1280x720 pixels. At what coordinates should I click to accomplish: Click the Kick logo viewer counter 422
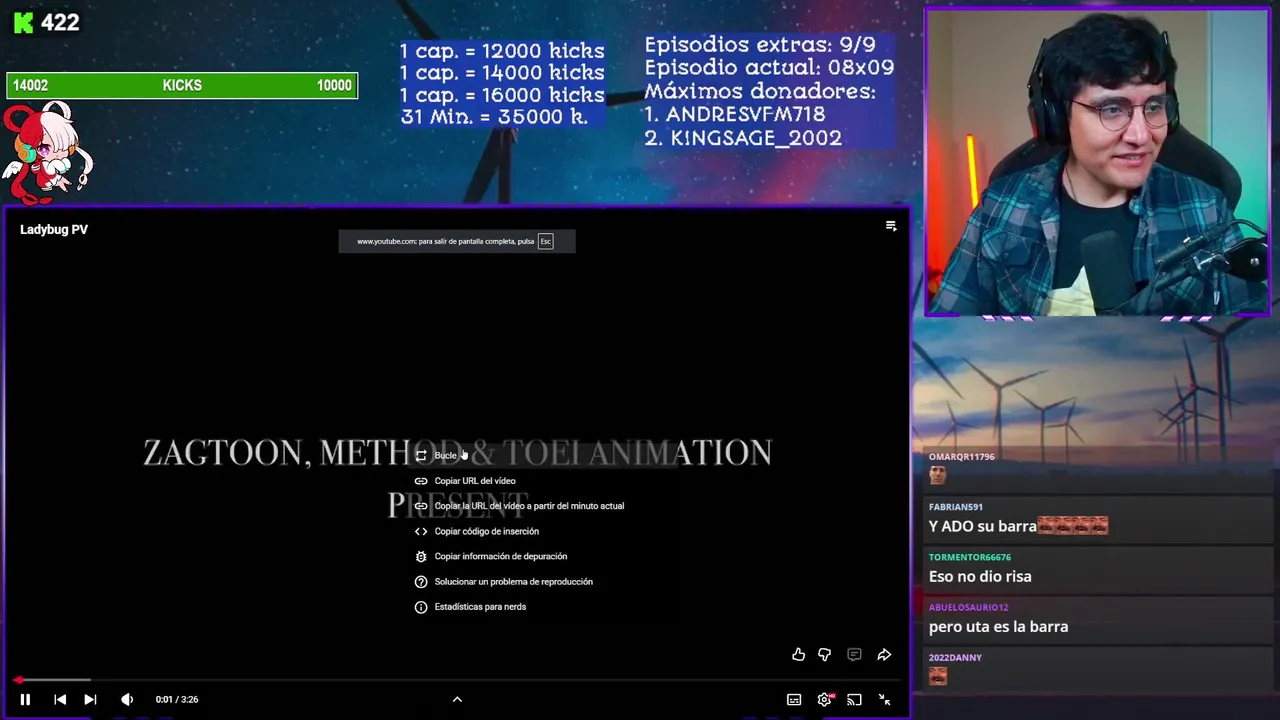click(46, 22)
